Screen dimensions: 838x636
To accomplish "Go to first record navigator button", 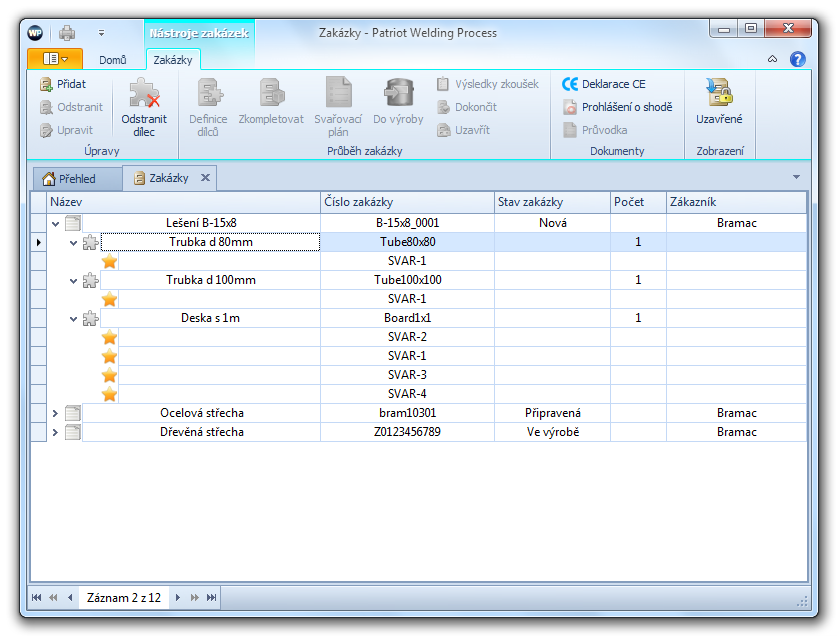I will tap(36, 598).
